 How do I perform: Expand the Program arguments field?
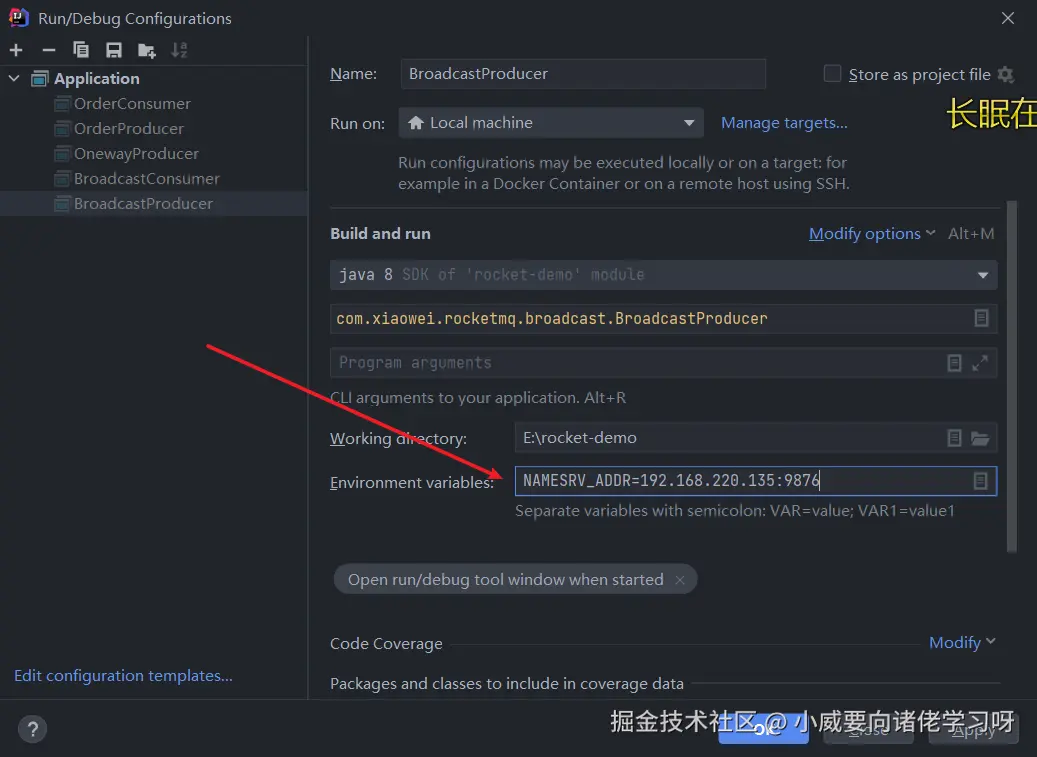click(980, 363)
